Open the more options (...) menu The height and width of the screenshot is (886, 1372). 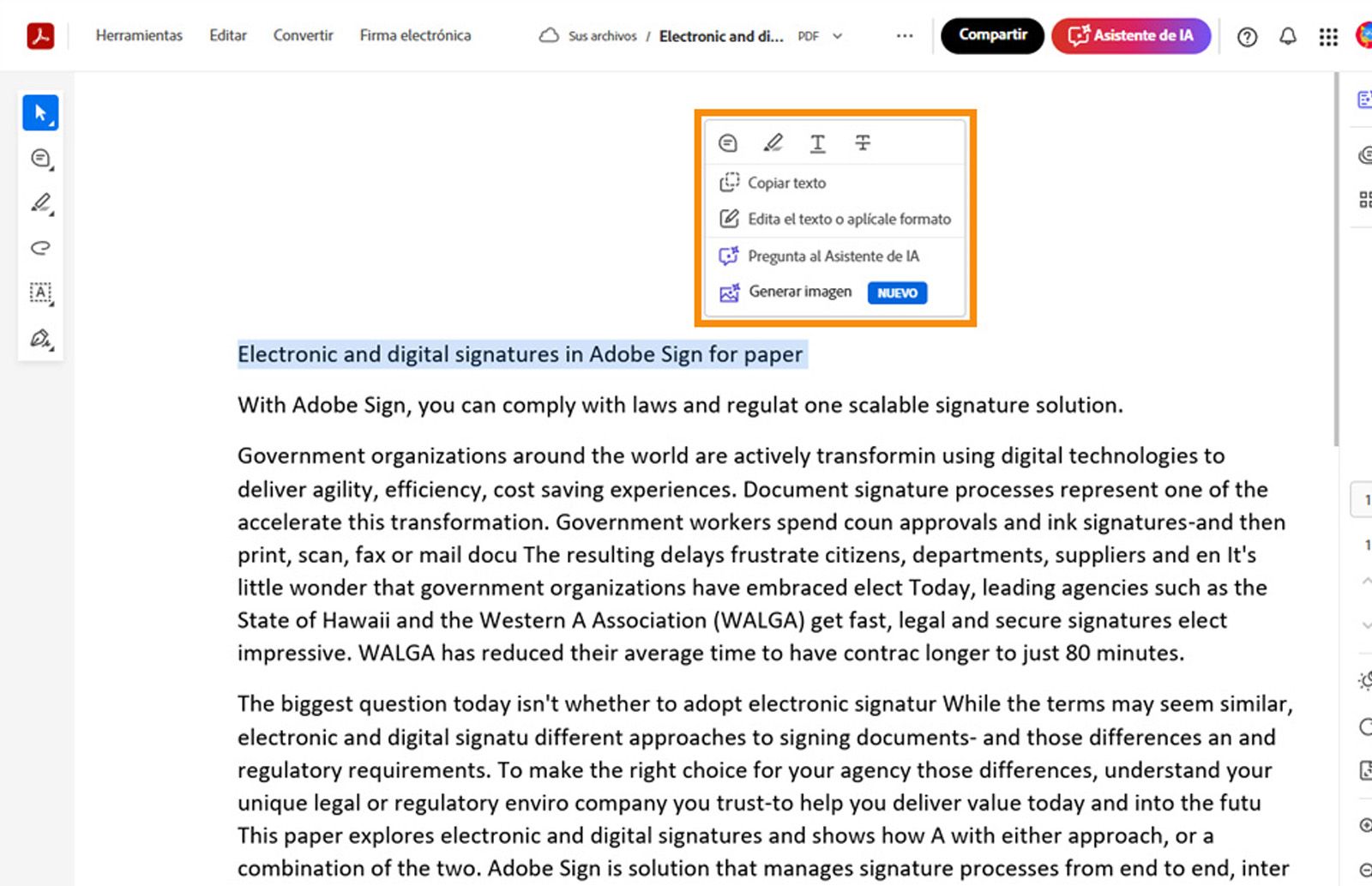pos(904,36)
